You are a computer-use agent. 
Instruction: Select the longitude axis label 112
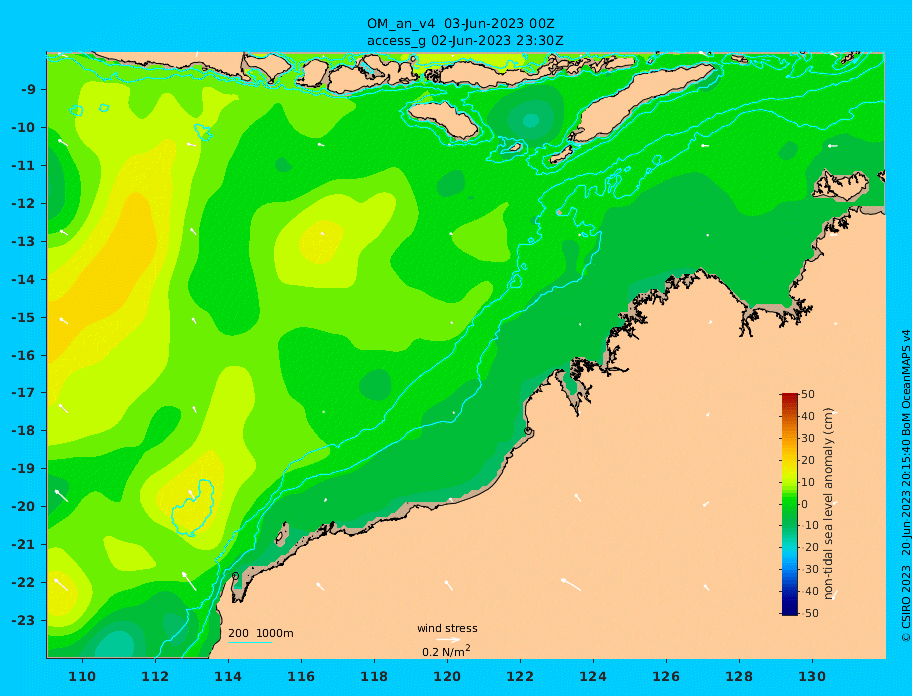(x=155, y=676)
